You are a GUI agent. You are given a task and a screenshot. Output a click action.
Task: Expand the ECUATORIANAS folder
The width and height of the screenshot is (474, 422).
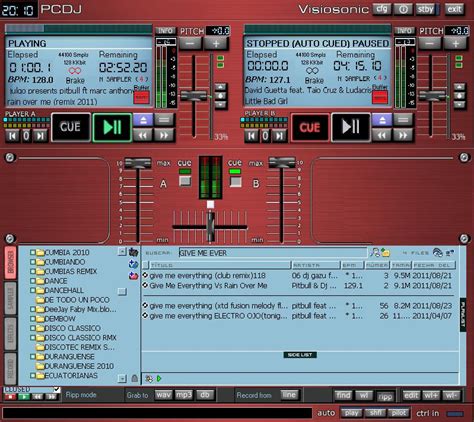(33, 376)
